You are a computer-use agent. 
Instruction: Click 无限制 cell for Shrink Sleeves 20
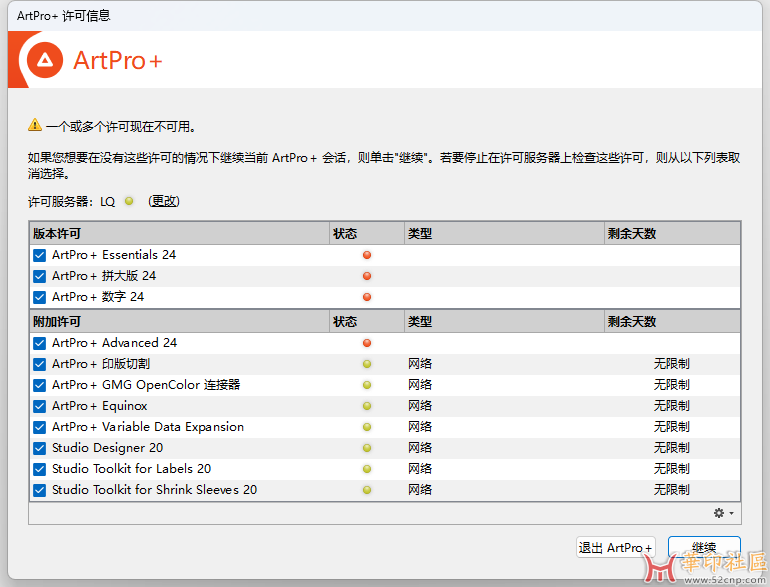(x=671, y=490)
